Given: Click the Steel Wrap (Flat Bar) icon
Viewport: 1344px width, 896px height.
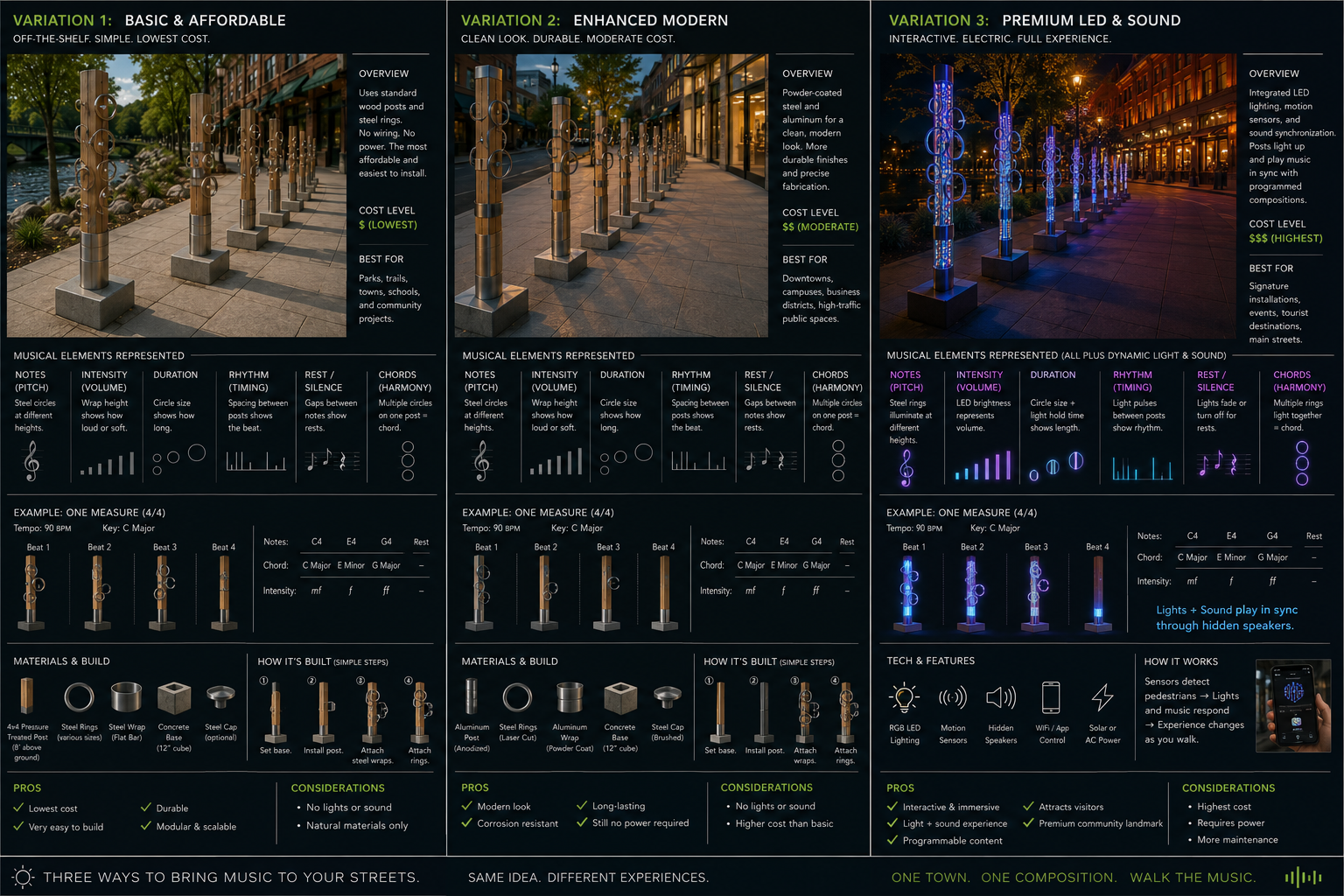Looking at the screenshot, I should (x=127, y=697).
